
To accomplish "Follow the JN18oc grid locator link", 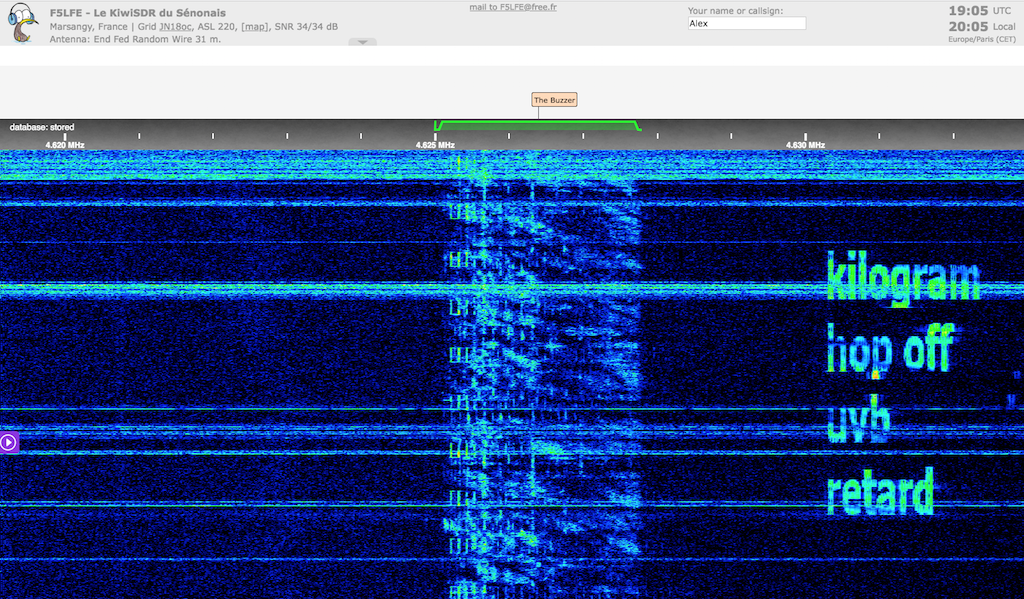I will pos(176,26).
